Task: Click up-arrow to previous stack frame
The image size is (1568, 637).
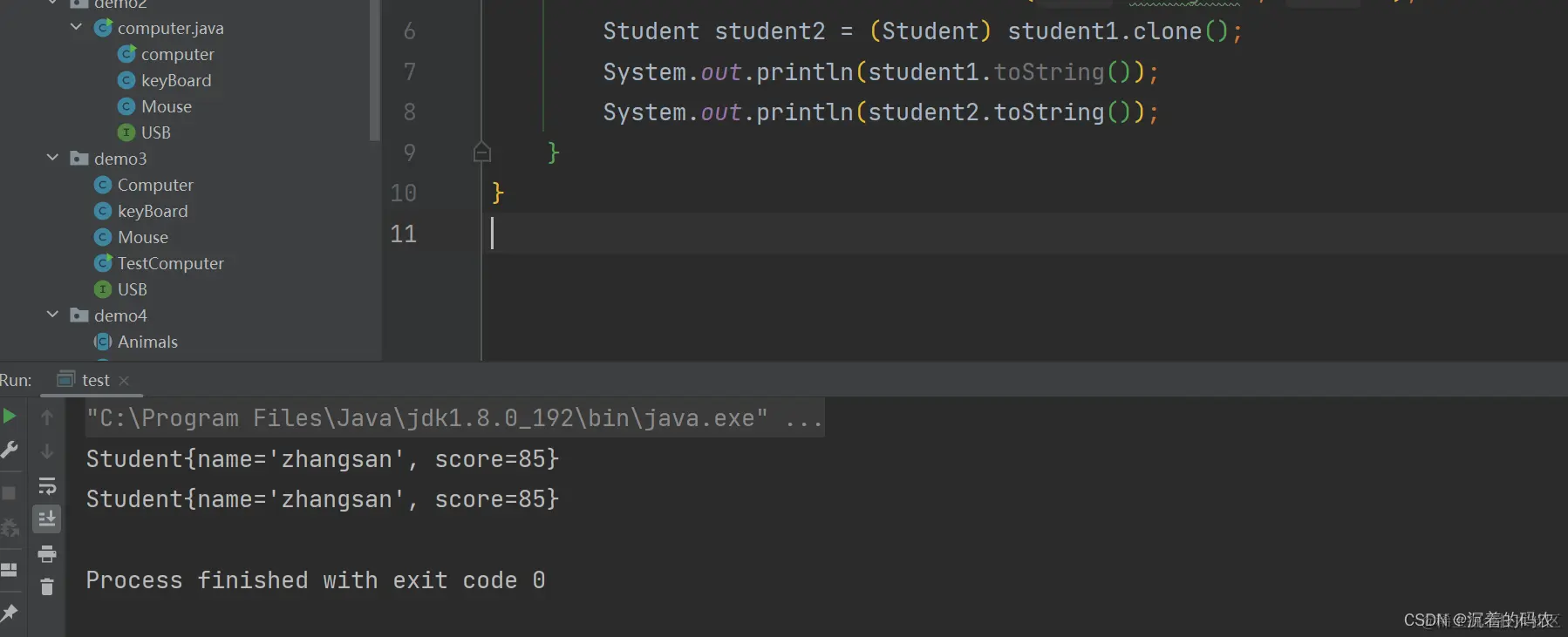Action: pyautogui.click(x=47, y=417)
